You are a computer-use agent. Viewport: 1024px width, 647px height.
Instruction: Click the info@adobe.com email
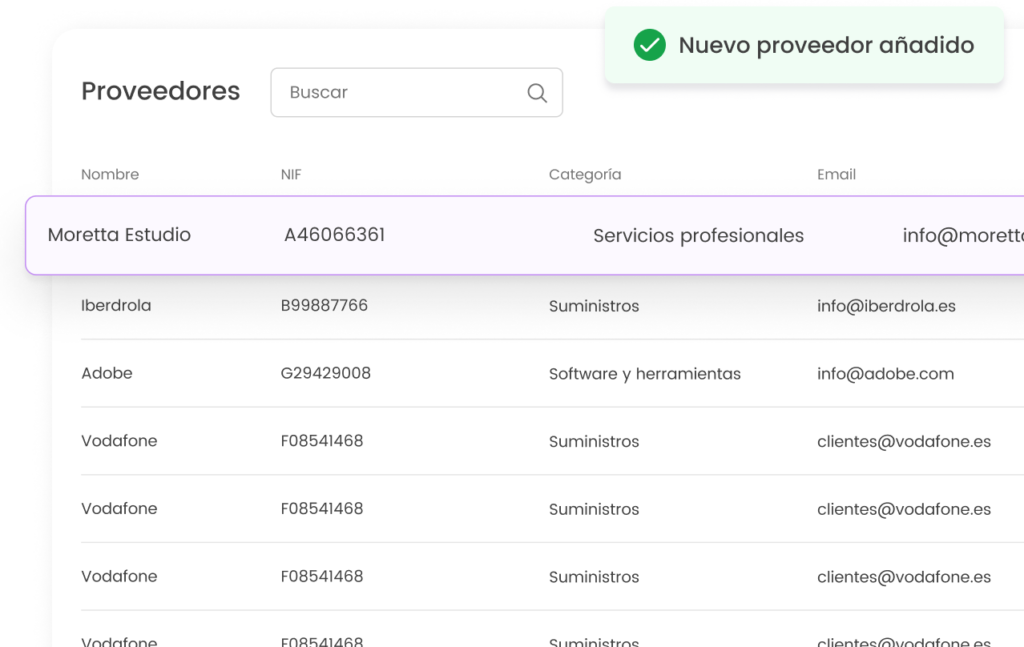[885, 374]
